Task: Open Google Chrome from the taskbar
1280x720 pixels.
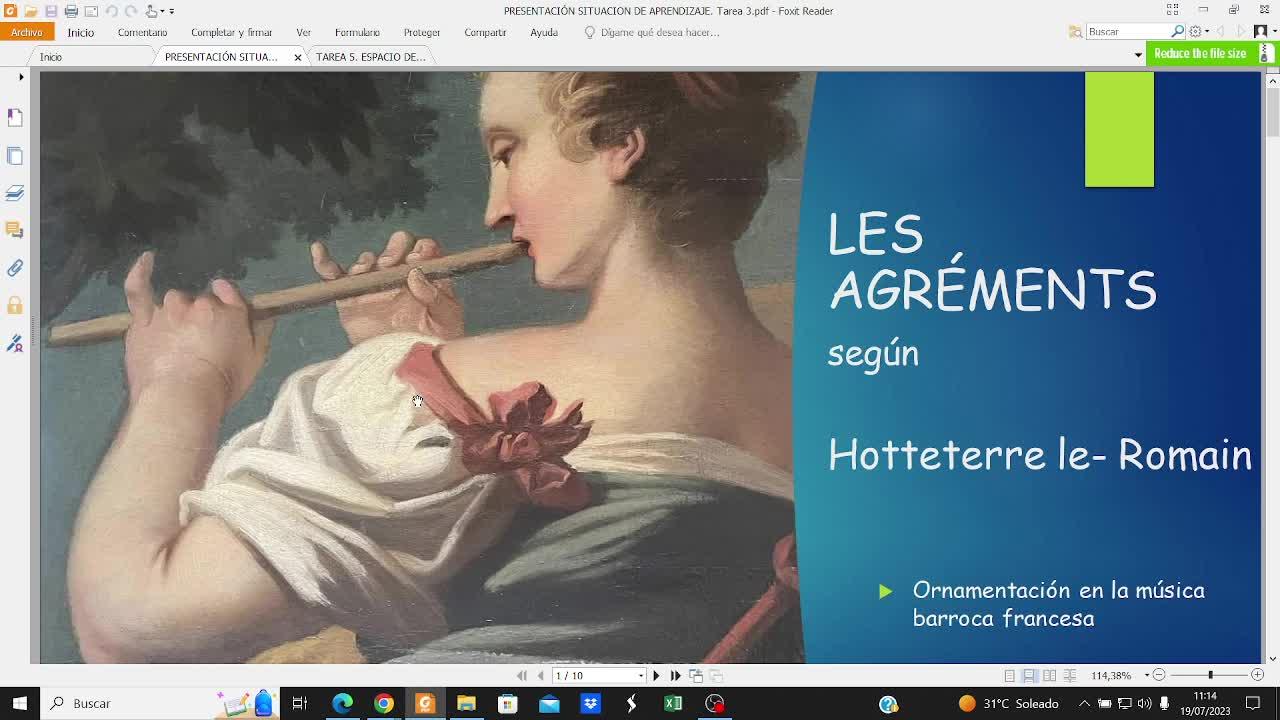Action: click(384, 703)
